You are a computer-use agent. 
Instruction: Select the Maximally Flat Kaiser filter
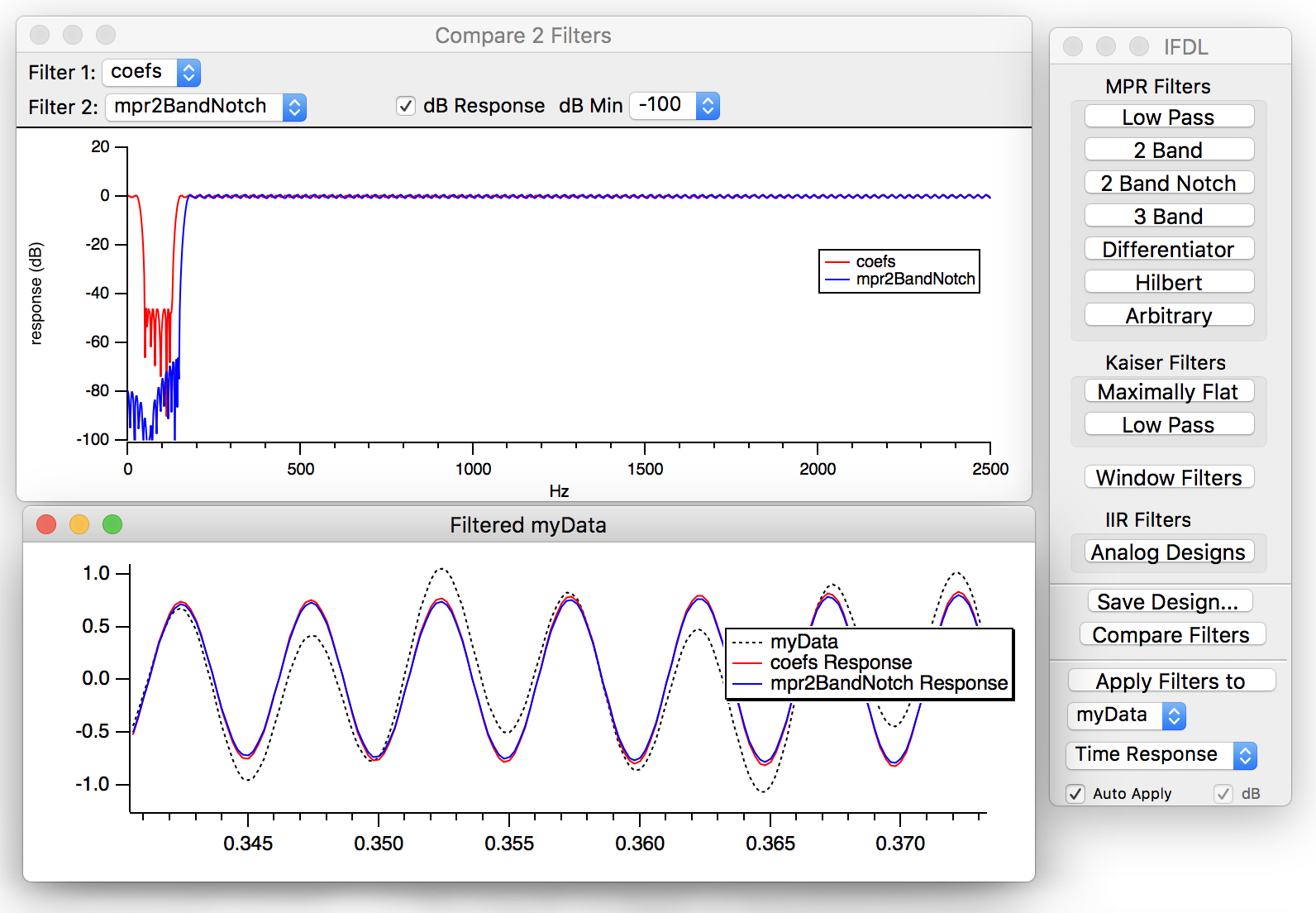coord(1168,391)
